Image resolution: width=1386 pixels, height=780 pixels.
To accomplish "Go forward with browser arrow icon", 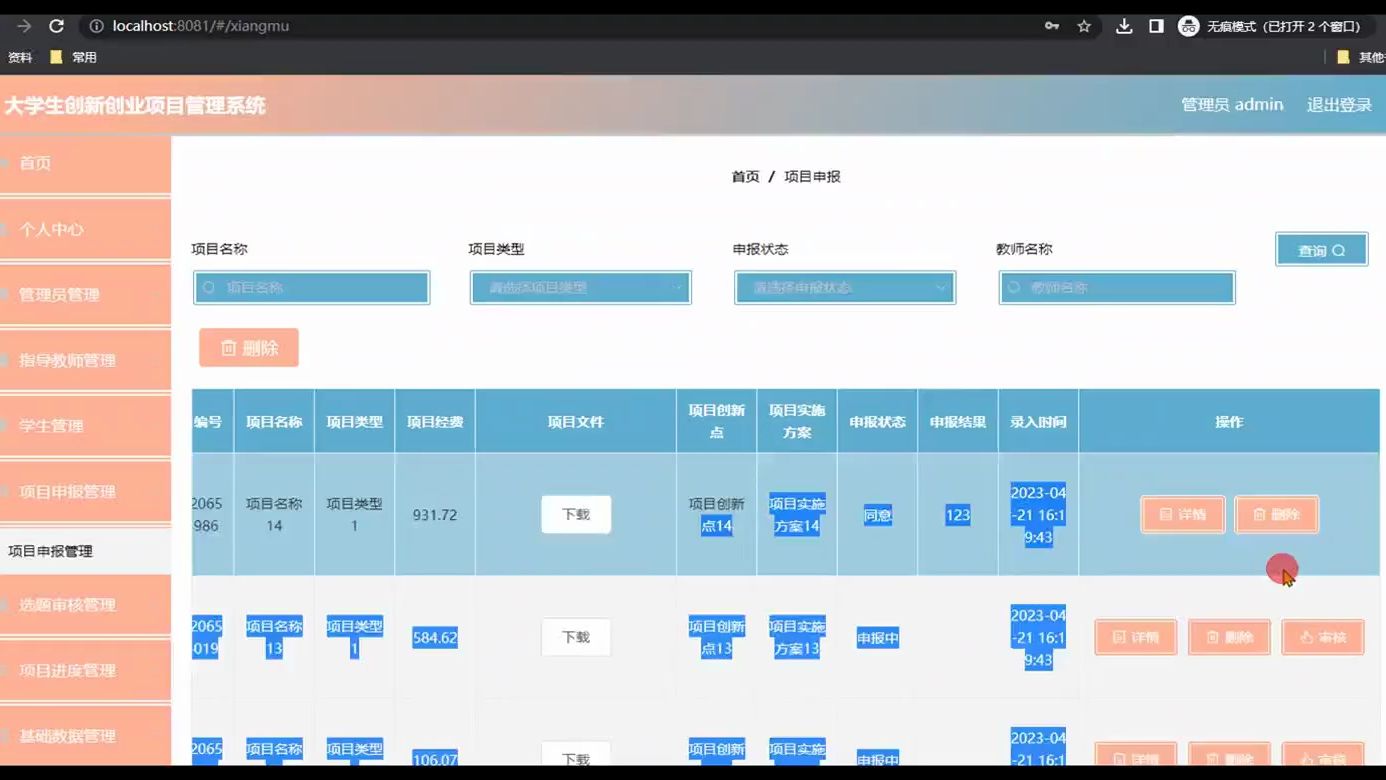I will click(x=24, y=26).
